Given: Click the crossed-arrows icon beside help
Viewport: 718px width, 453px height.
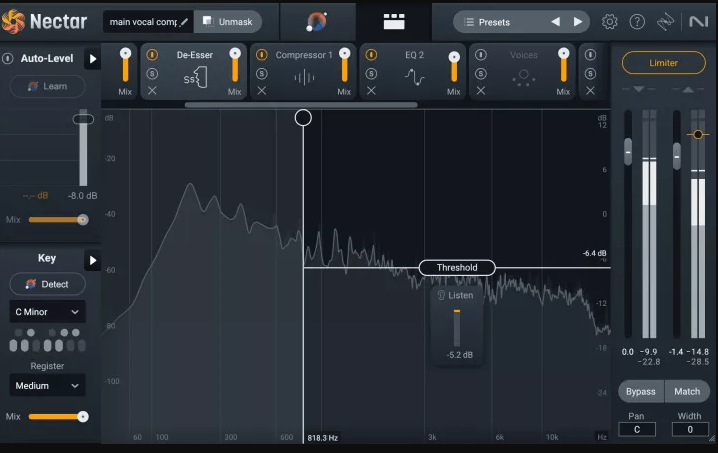Looking at the screenshot, I should (x=665, y=22).
